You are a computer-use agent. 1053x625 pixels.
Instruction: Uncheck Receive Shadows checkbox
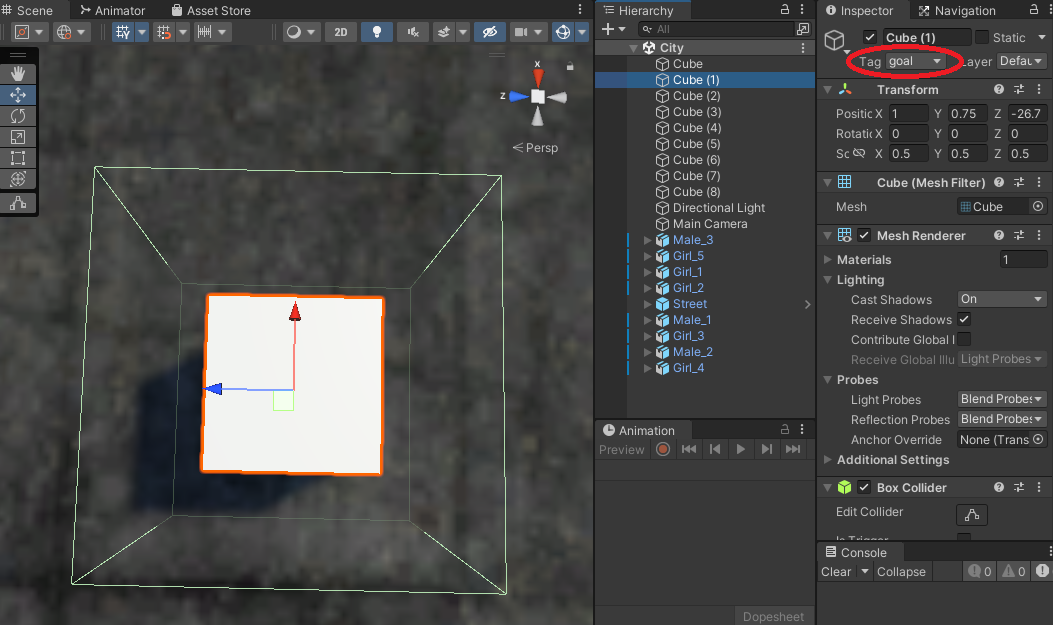pos(964,320)
